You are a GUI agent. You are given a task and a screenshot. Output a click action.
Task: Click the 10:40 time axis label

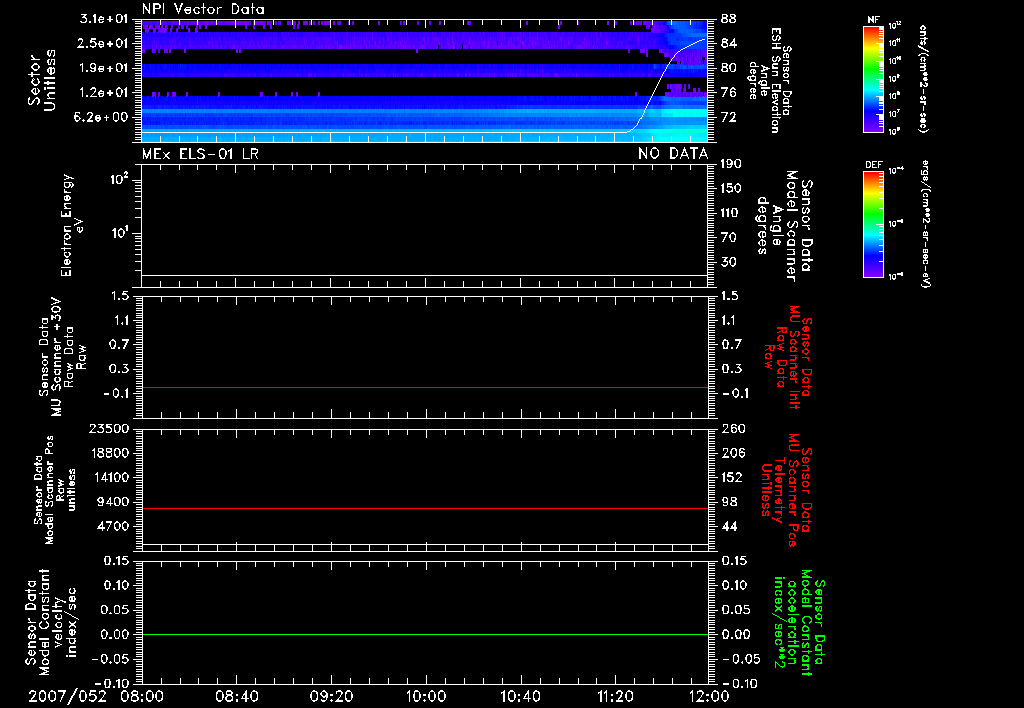(x=520, y=696)
